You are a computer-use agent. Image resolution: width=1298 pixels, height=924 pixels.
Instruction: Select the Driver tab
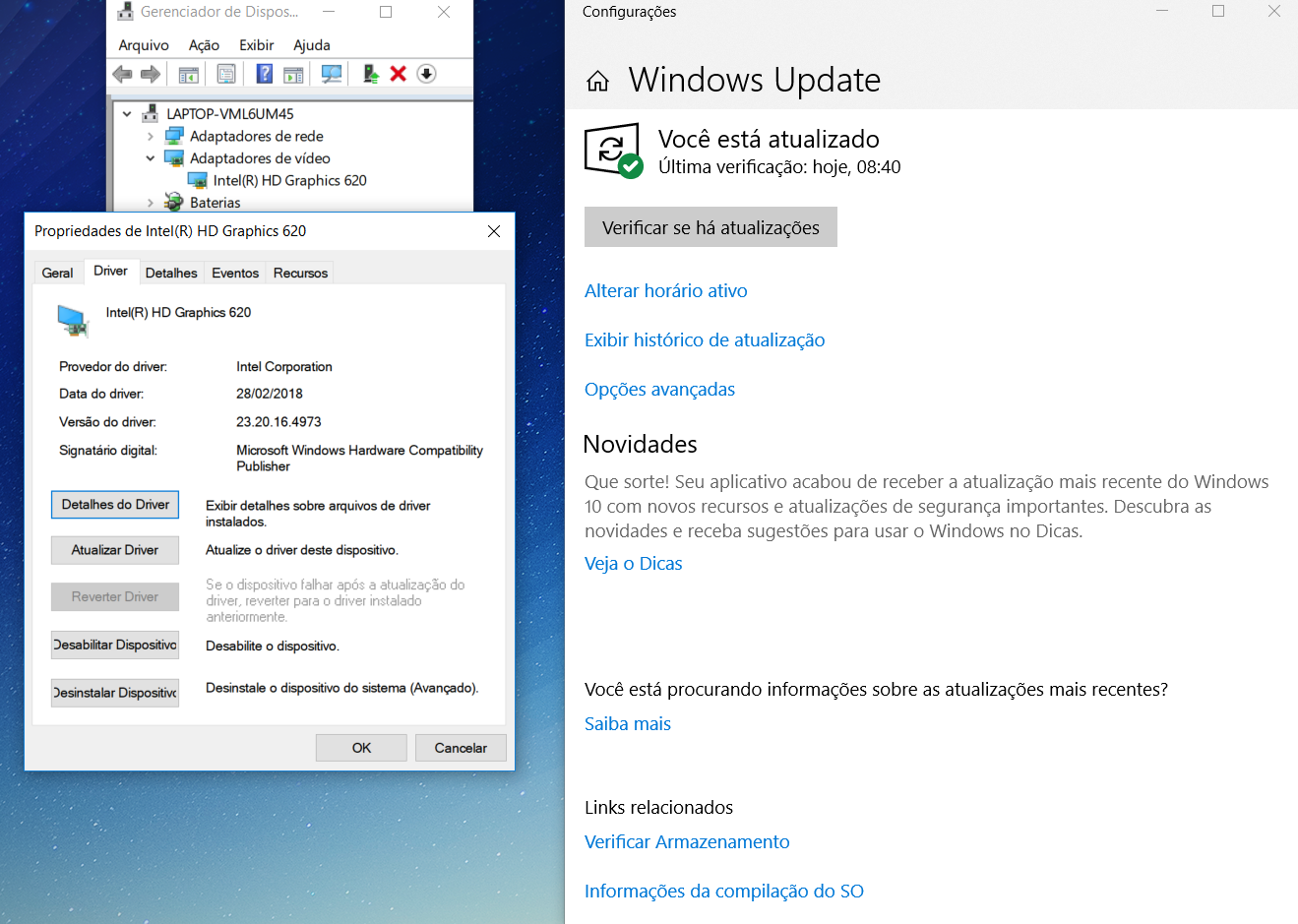110,271
